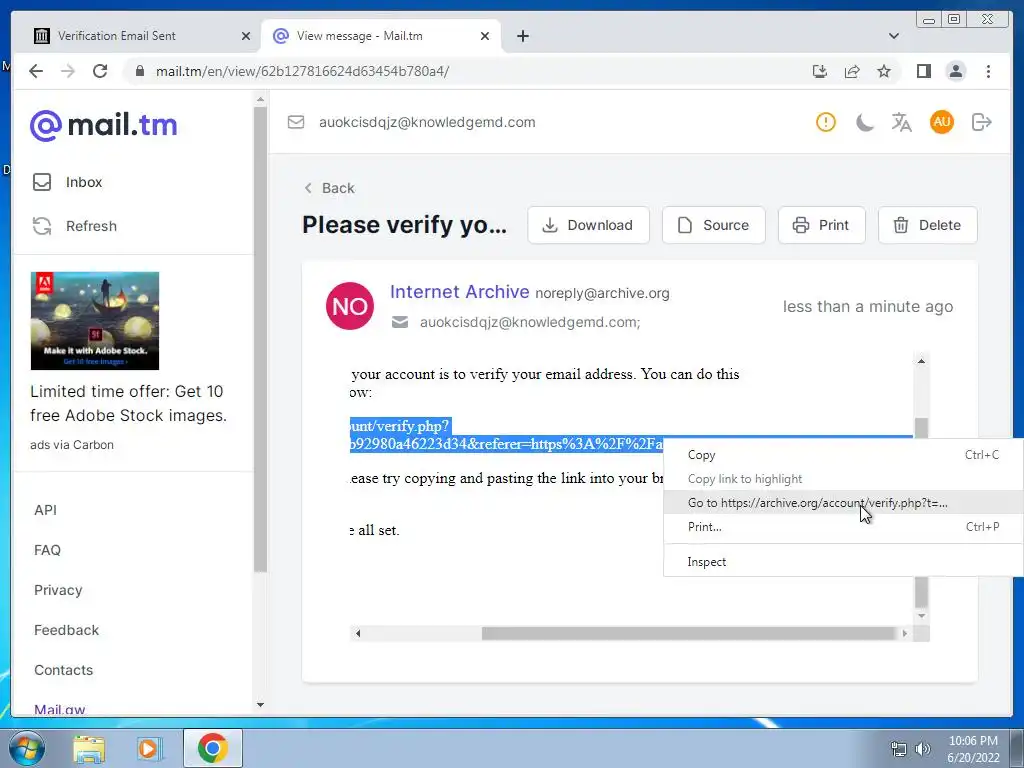
Task: Click the mail.tm logo
Action: [x=104, y=125]
